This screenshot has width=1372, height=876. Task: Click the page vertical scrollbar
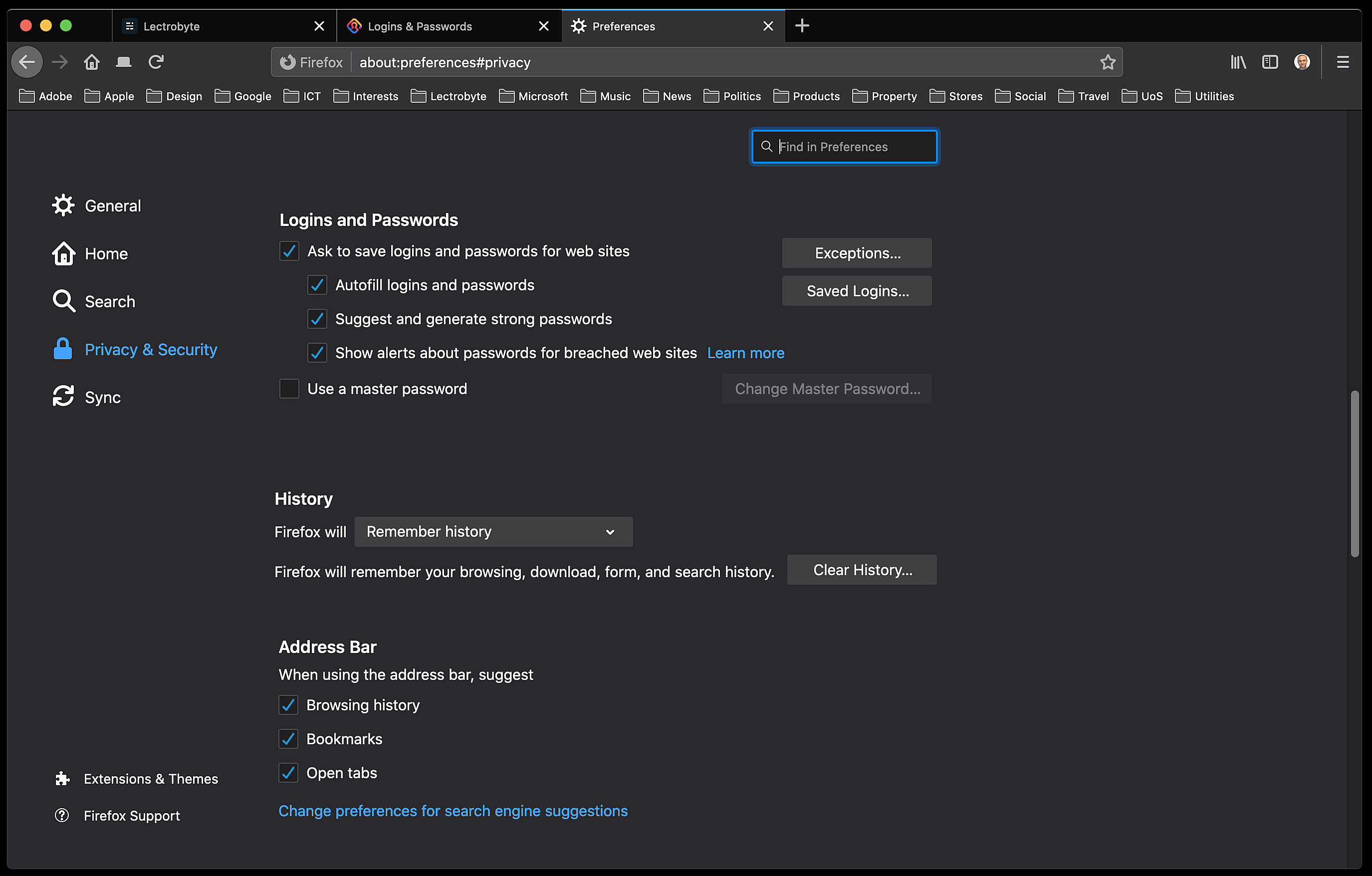pos(1355,473)
